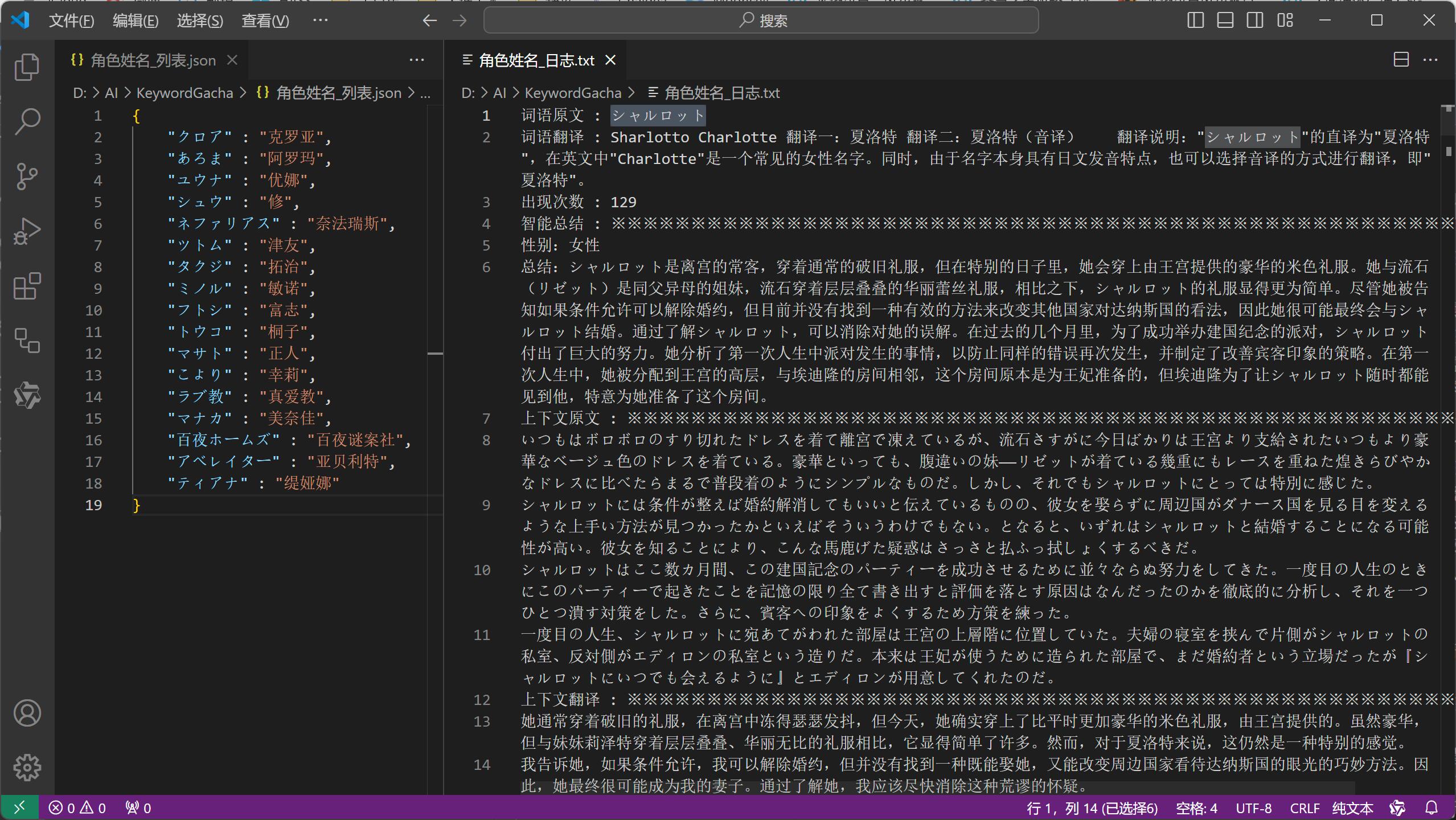The image size is (1456, 820).
Task: Open the Extensions view
Action: point(27,286)
